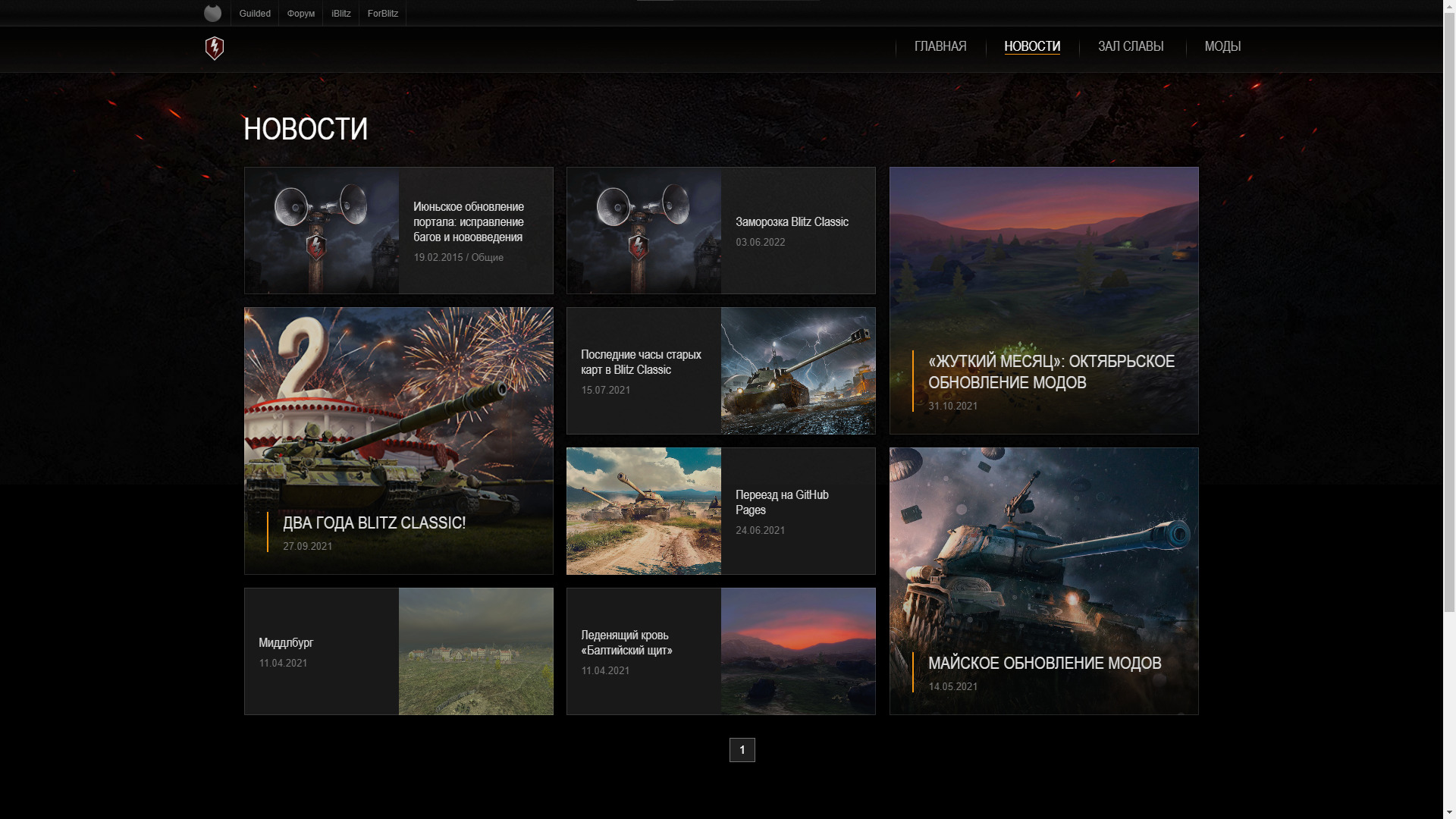Click the lightning tank thumbnail image
Viewport: 1456px width, 819px height.
(x=798, y=371)
